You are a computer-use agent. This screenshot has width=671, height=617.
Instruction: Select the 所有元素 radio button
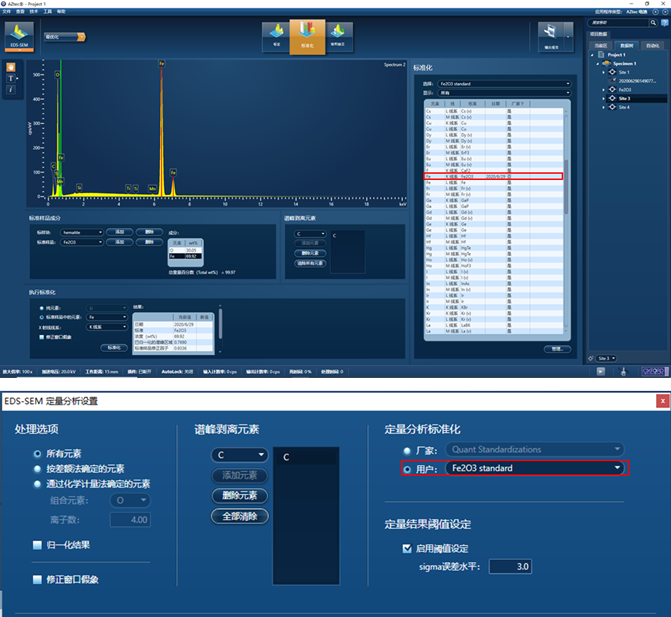[37, 454]
